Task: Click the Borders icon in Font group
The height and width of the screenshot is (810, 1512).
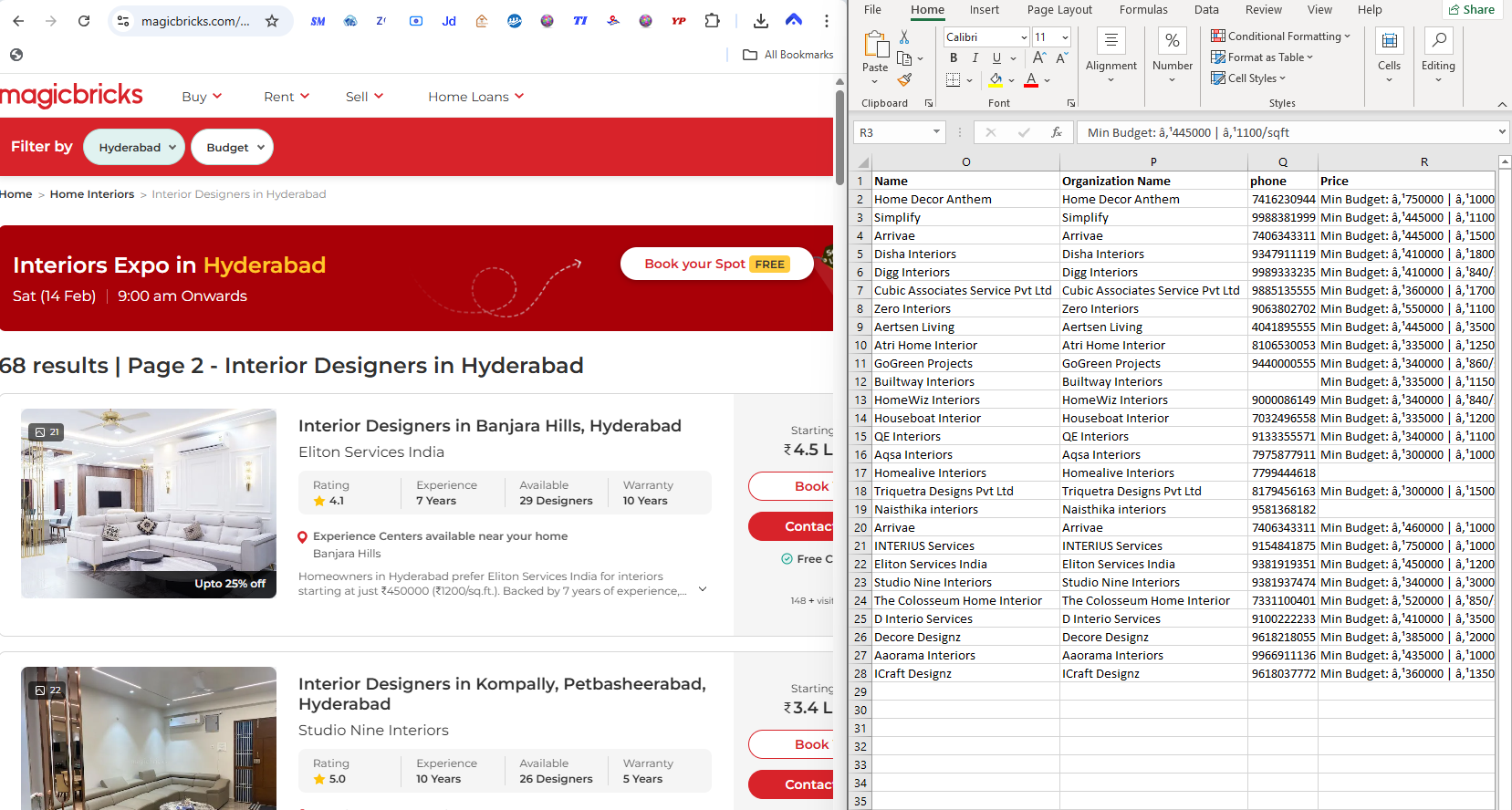Action: click(x=953, y=80)
